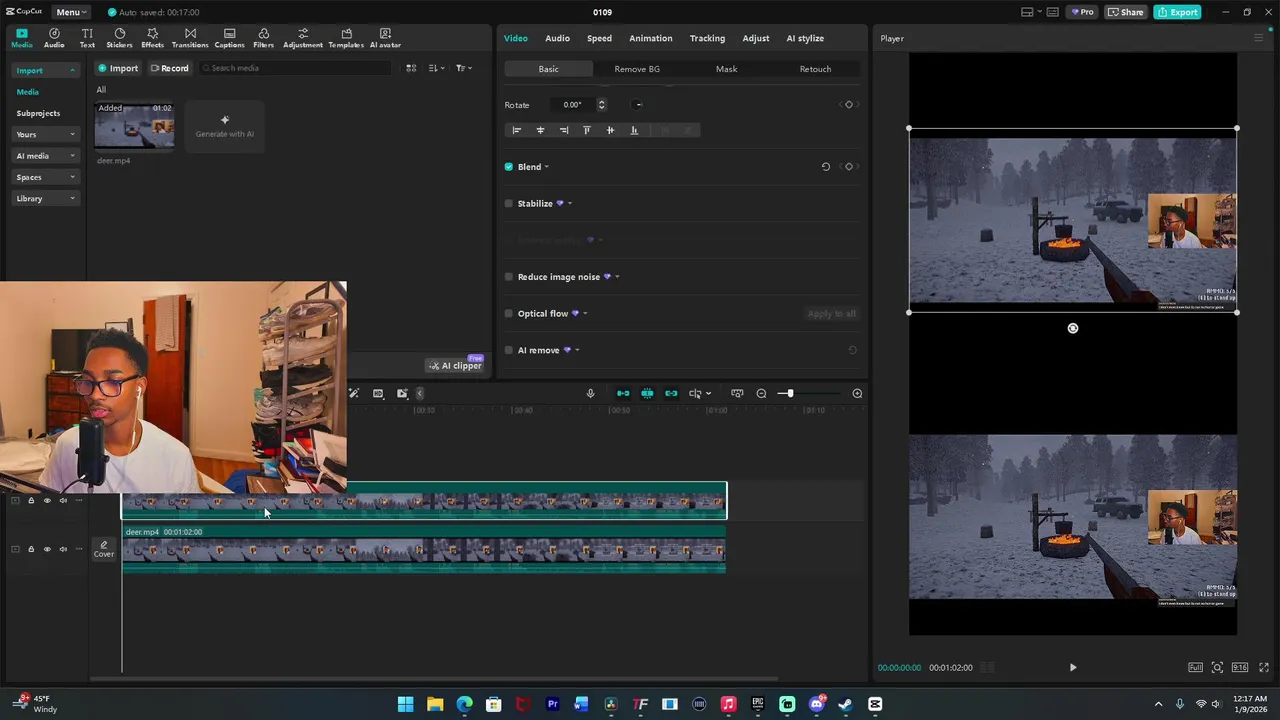Expand the AI media sidebar section
This screenshot has width=1280, height=720.
tap(46, 156)
